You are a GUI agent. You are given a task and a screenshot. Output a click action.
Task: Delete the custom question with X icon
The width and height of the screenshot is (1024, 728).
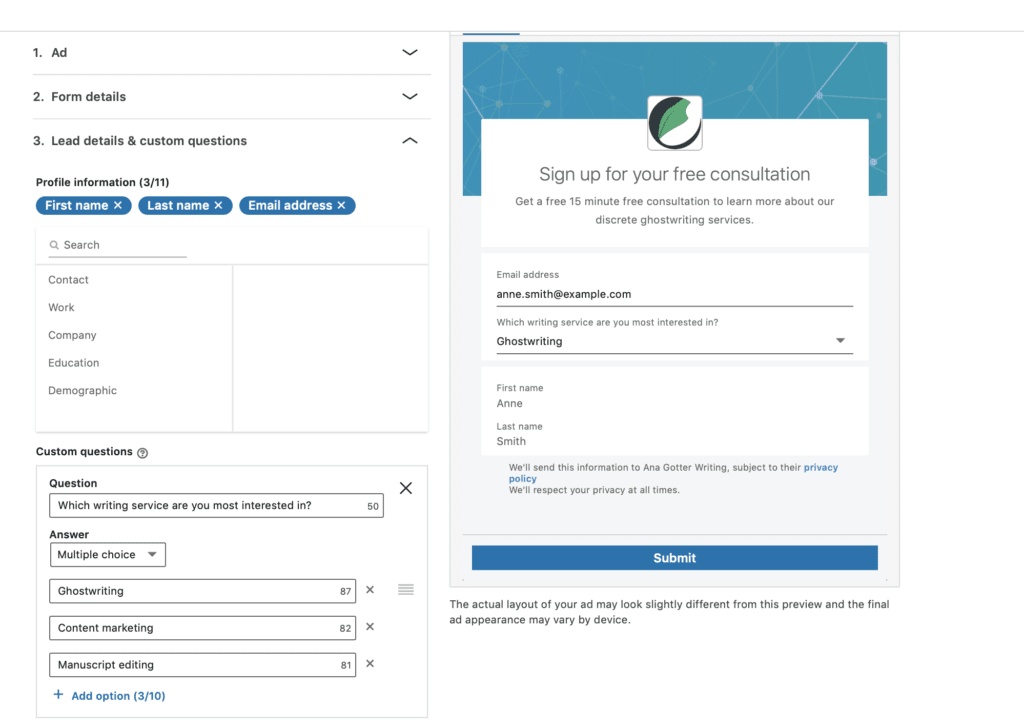point(405,488)
